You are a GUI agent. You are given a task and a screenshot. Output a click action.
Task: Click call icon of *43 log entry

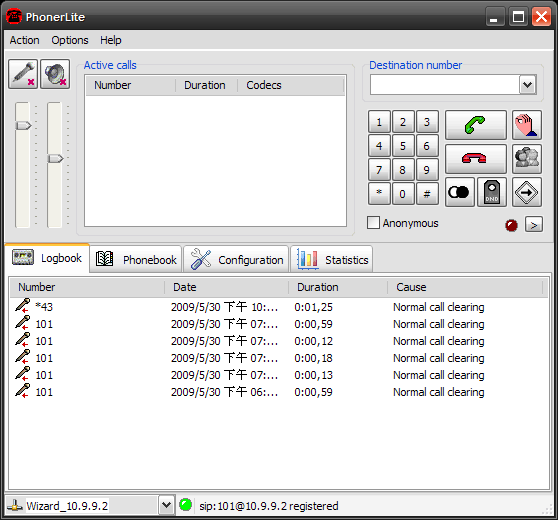22,306
